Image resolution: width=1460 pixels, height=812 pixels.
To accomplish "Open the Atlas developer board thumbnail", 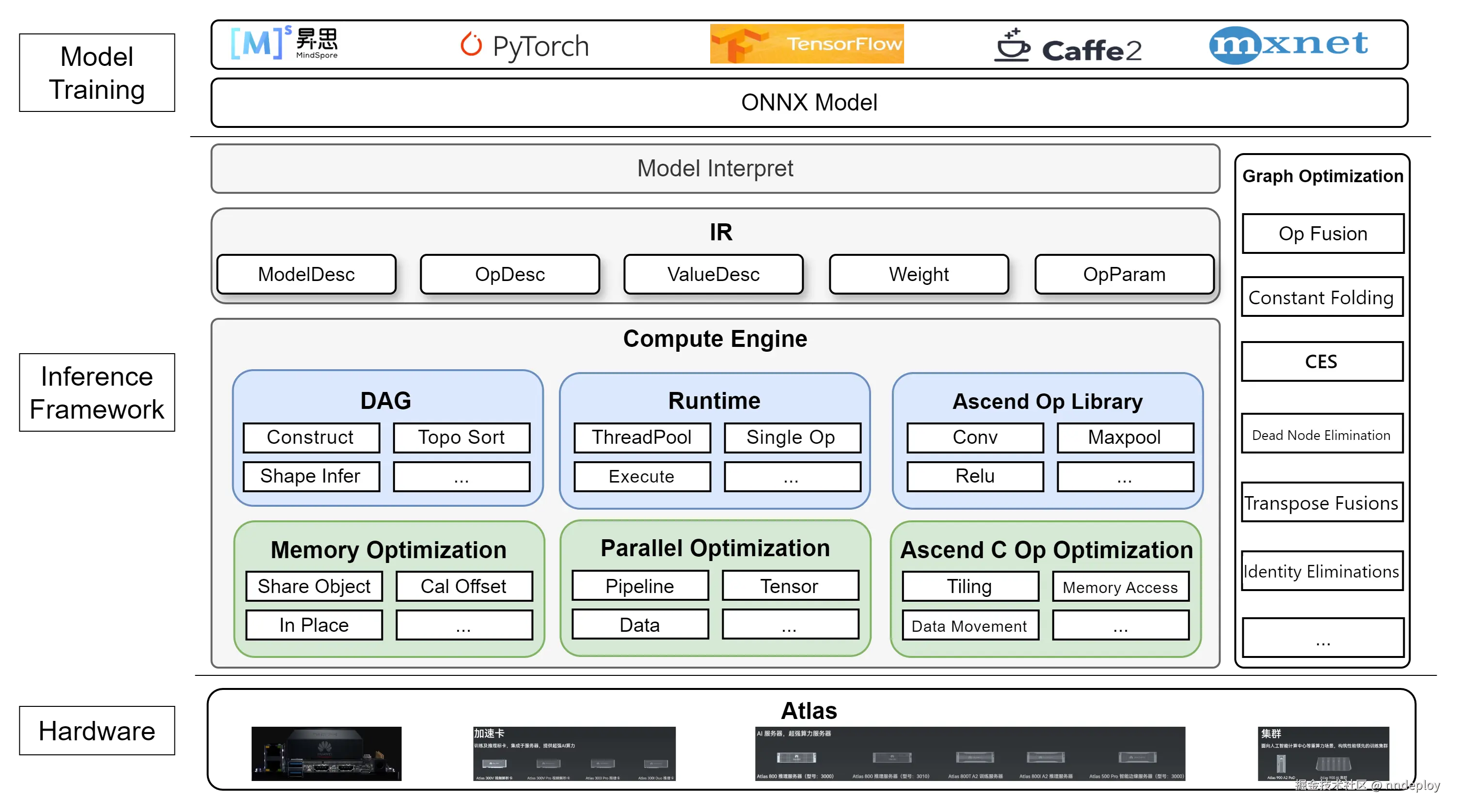I will click(x=326, y=753).
